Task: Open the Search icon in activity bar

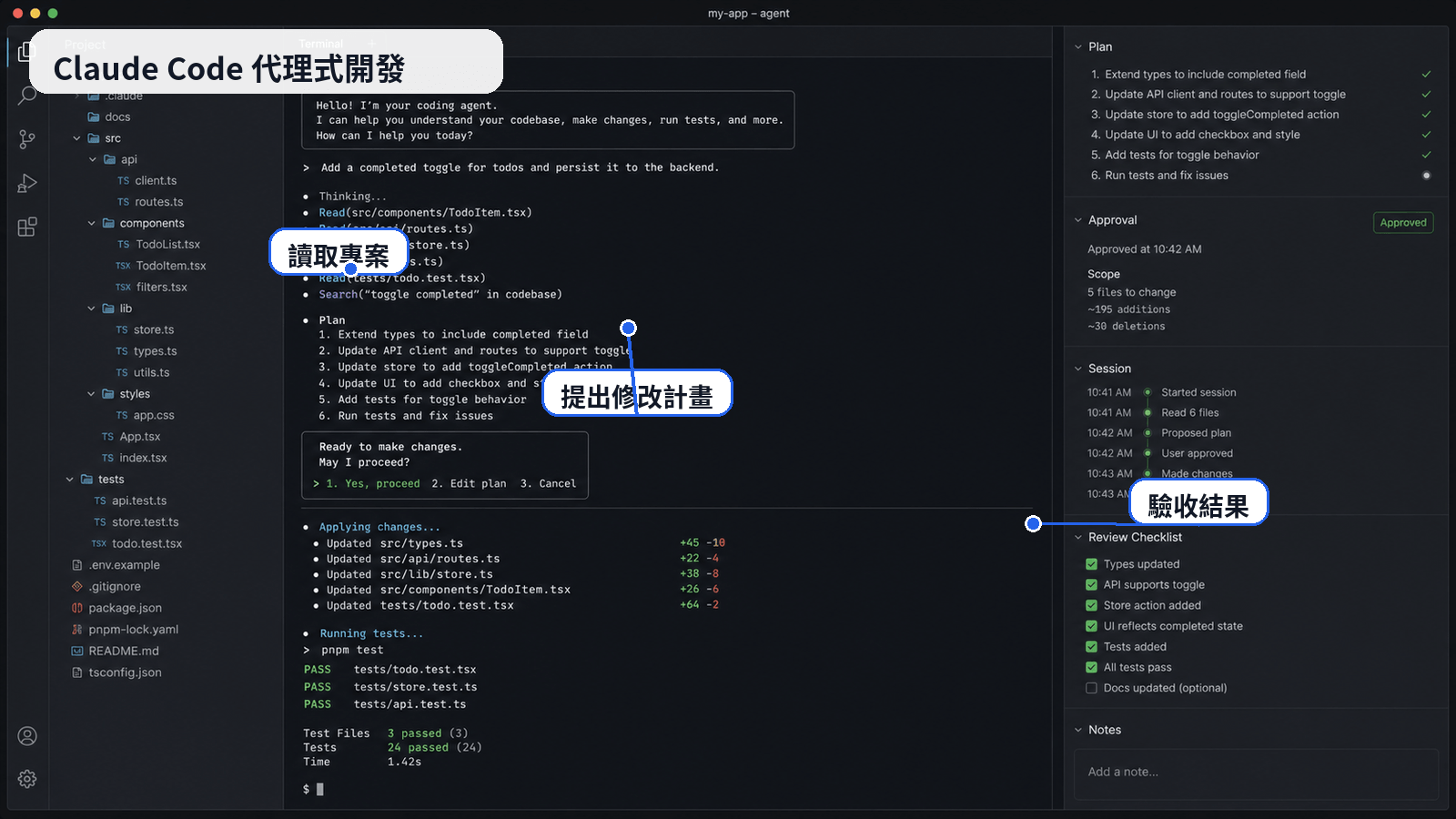Action: click(27, 95)
